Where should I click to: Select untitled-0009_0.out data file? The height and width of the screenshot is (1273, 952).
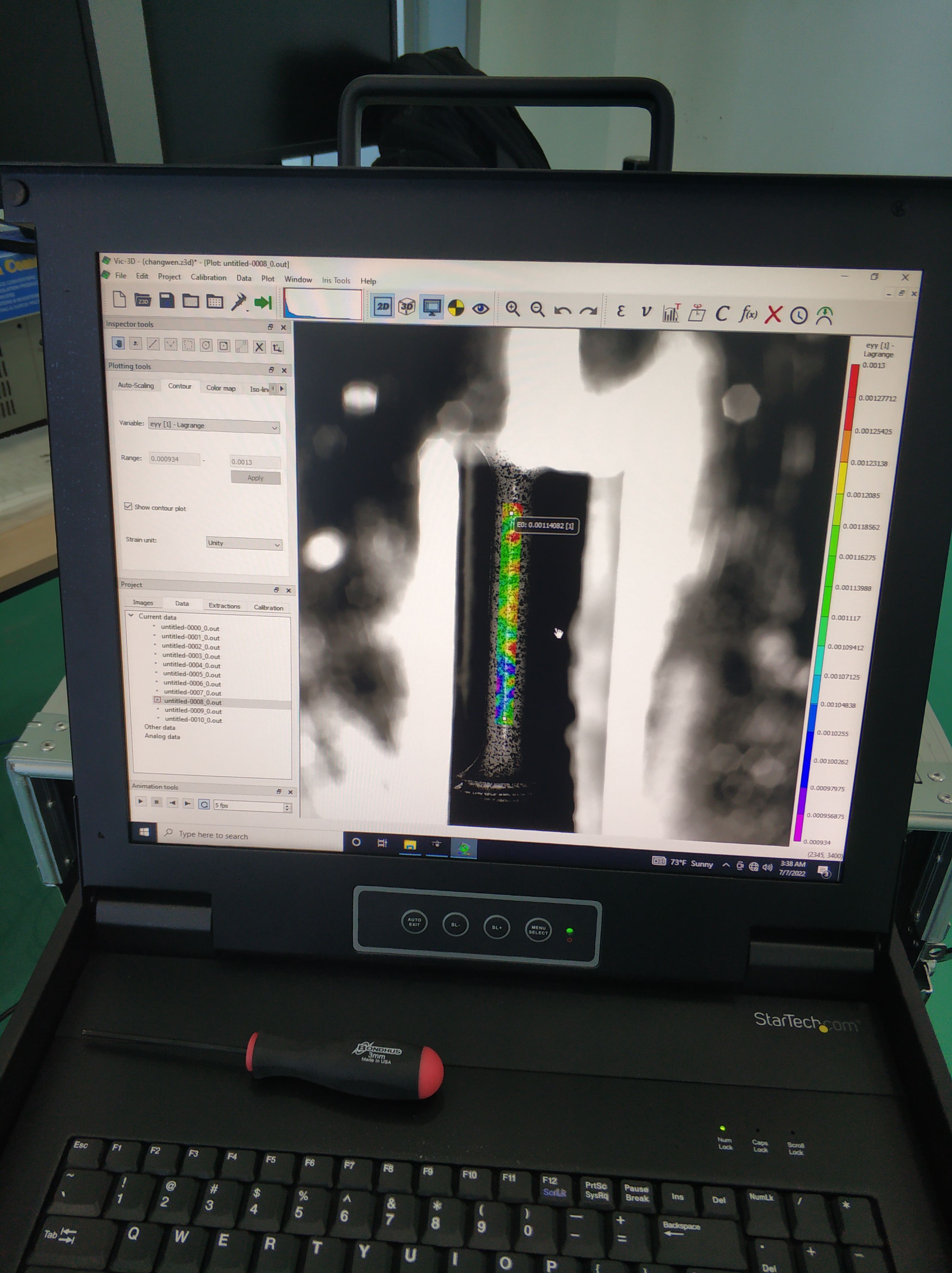tap(193, 711)
